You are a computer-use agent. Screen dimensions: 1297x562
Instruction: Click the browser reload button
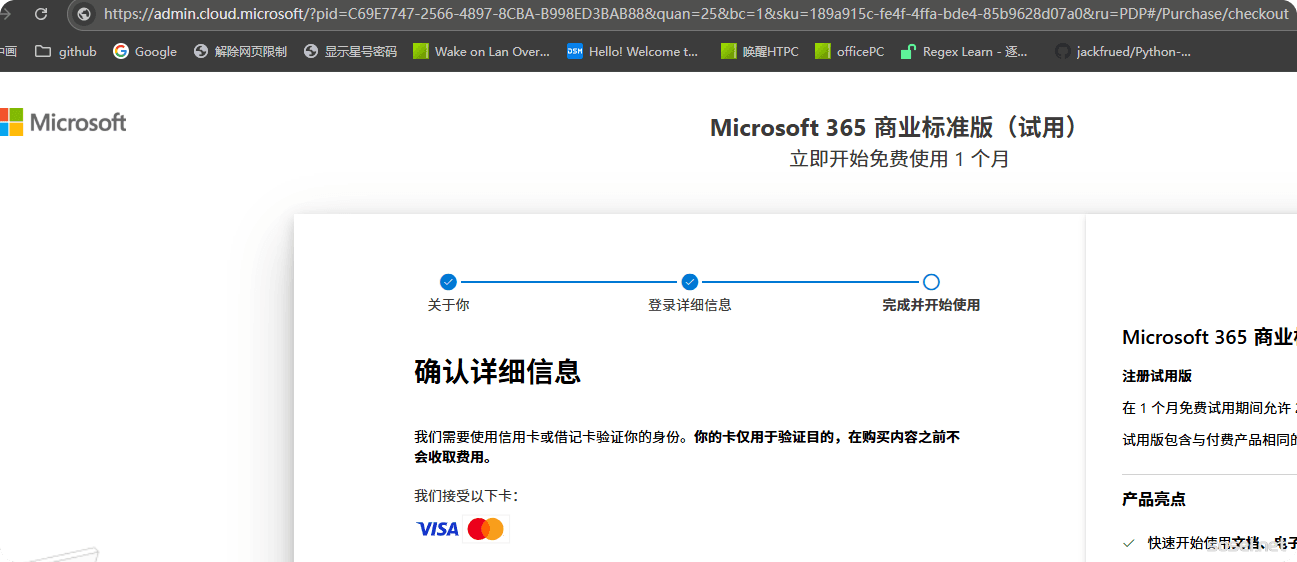[x=41, y=14]
